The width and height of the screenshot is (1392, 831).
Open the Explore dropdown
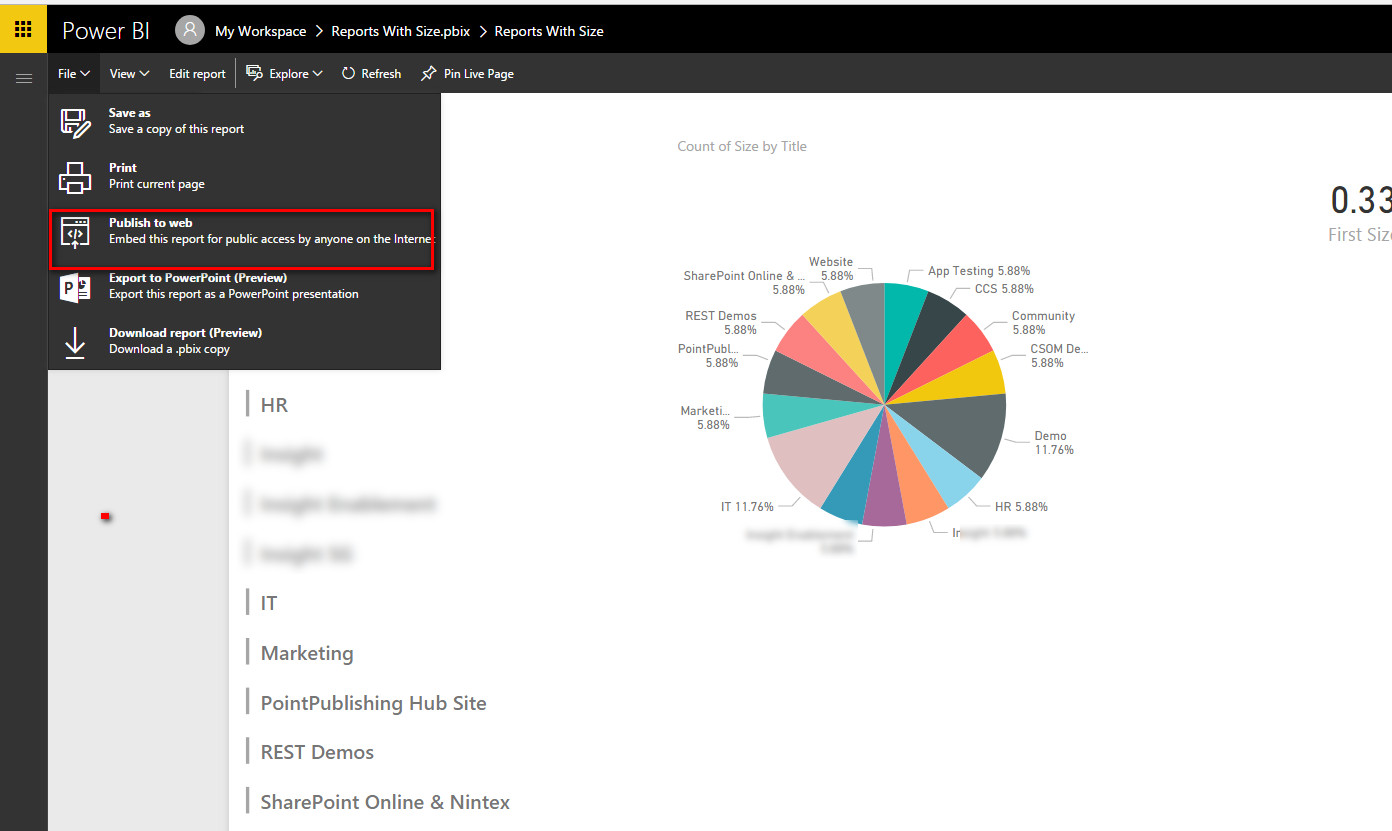284,73
